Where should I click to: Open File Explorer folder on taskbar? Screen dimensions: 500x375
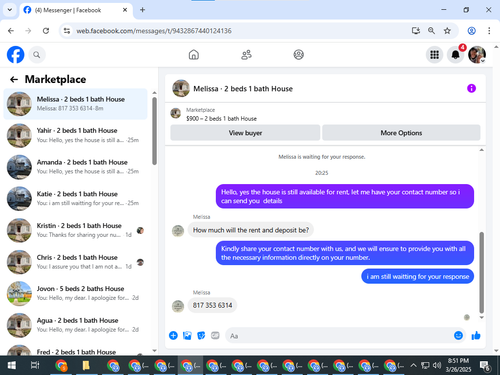pos(86,365)
